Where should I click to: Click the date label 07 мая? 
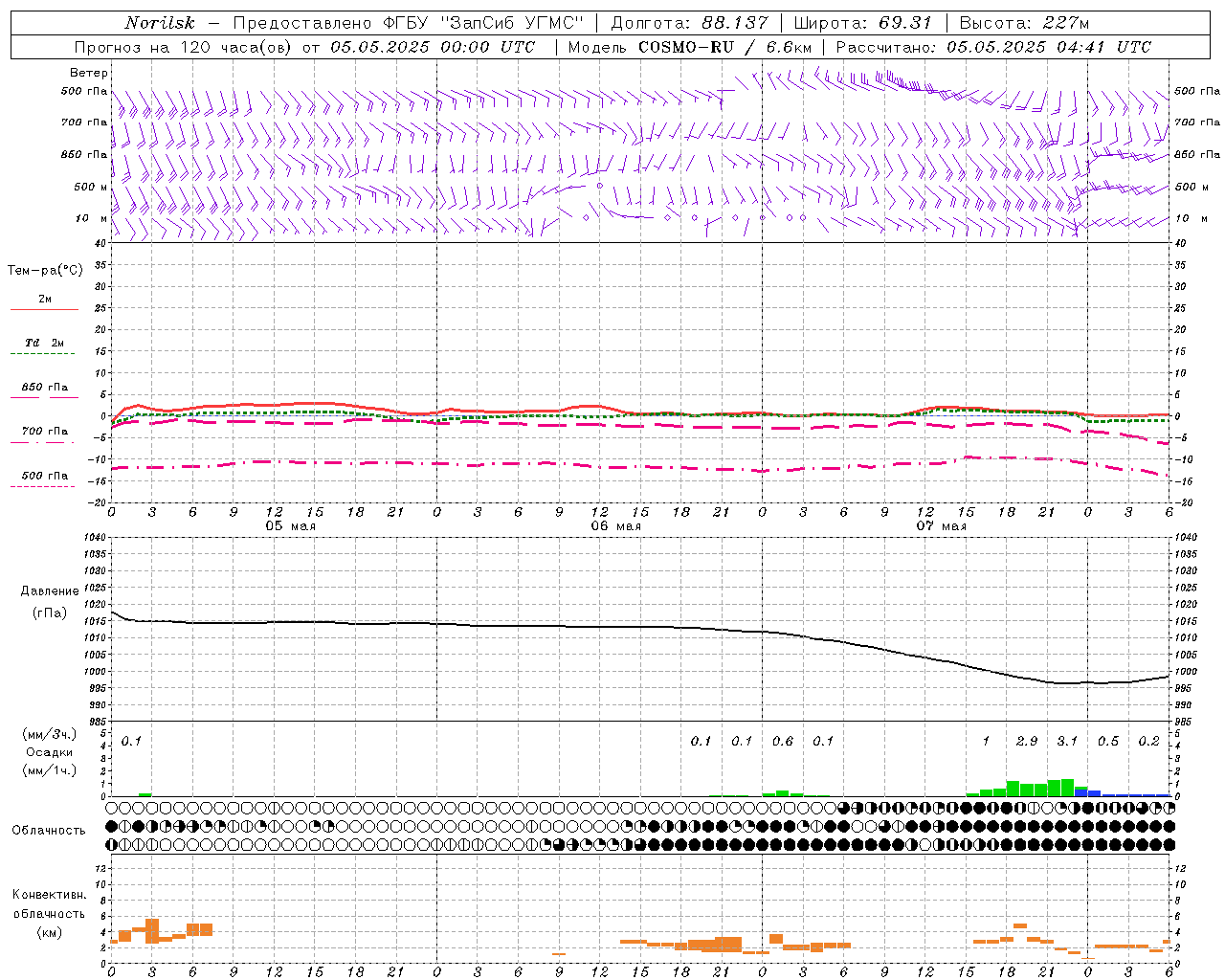(941, 526)
